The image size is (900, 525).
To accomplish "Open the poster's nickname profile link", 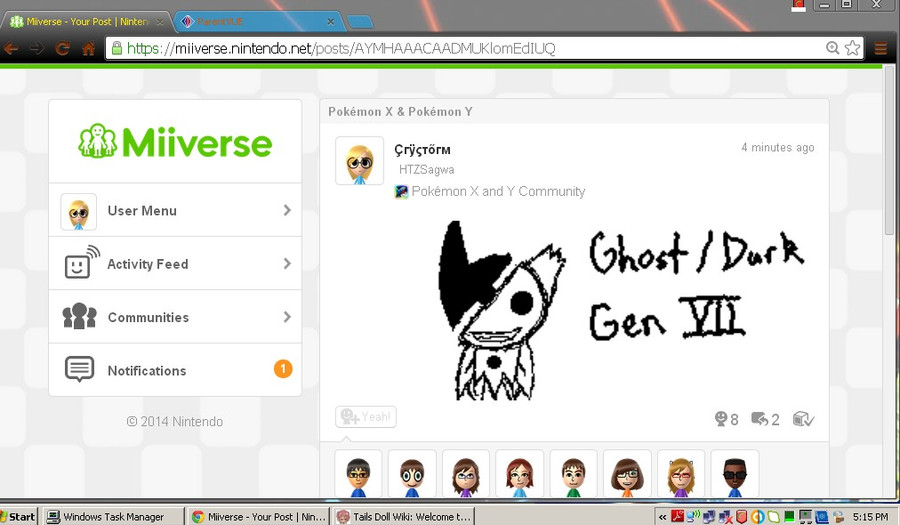I will [x=422, y=150].
